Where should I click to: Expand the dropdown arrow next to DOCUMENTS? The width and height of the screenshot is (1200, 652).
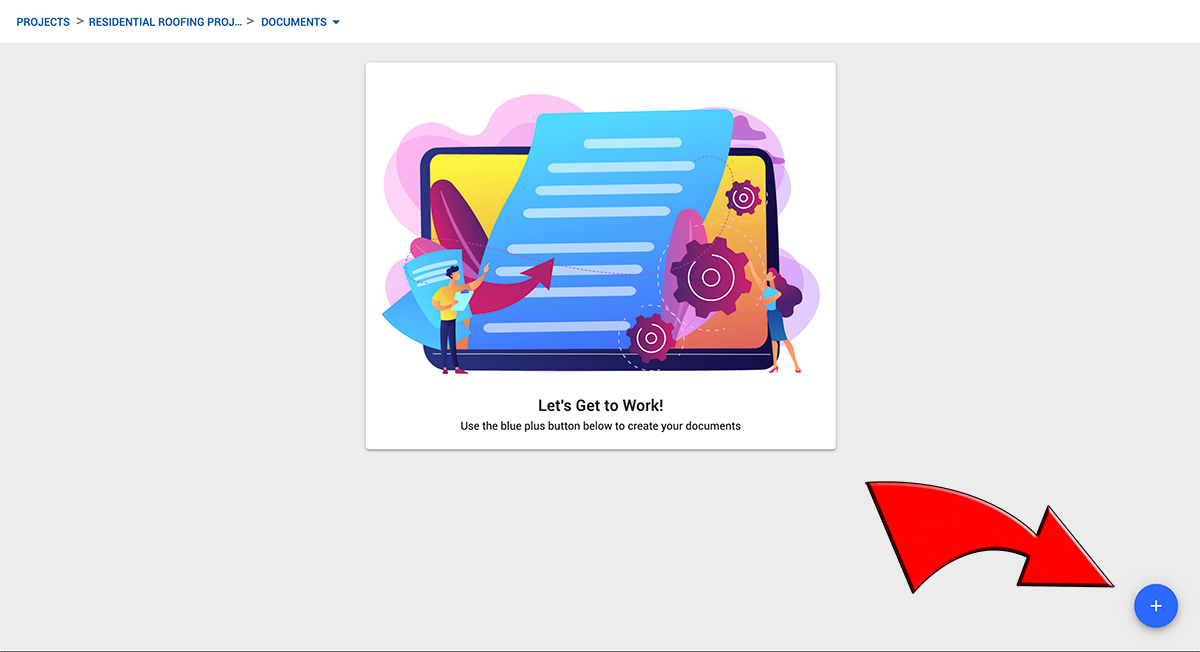[x=336, y=22]
